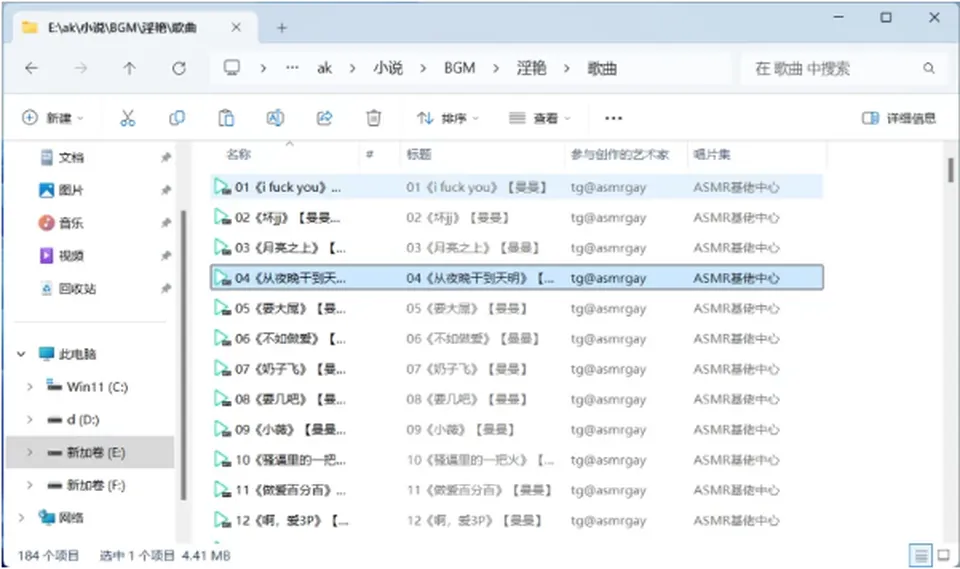Sort by # track number column header

point(369,154)
